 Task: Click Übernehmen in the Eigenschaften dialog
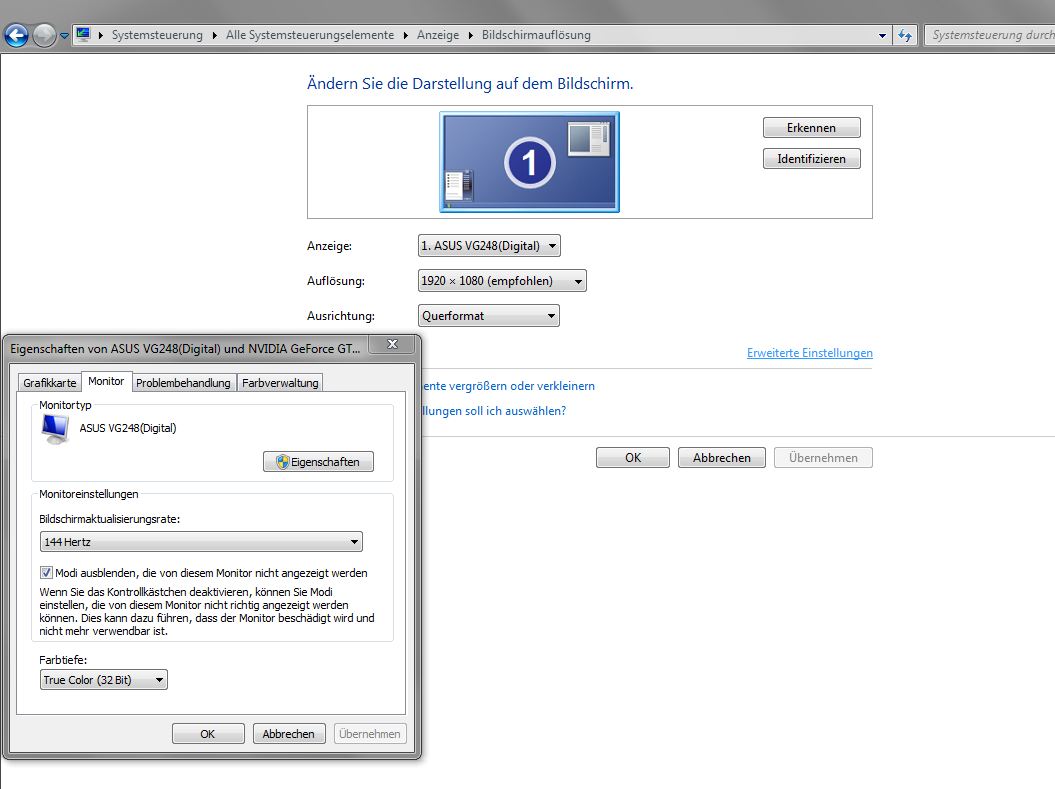tap(370, 734)
